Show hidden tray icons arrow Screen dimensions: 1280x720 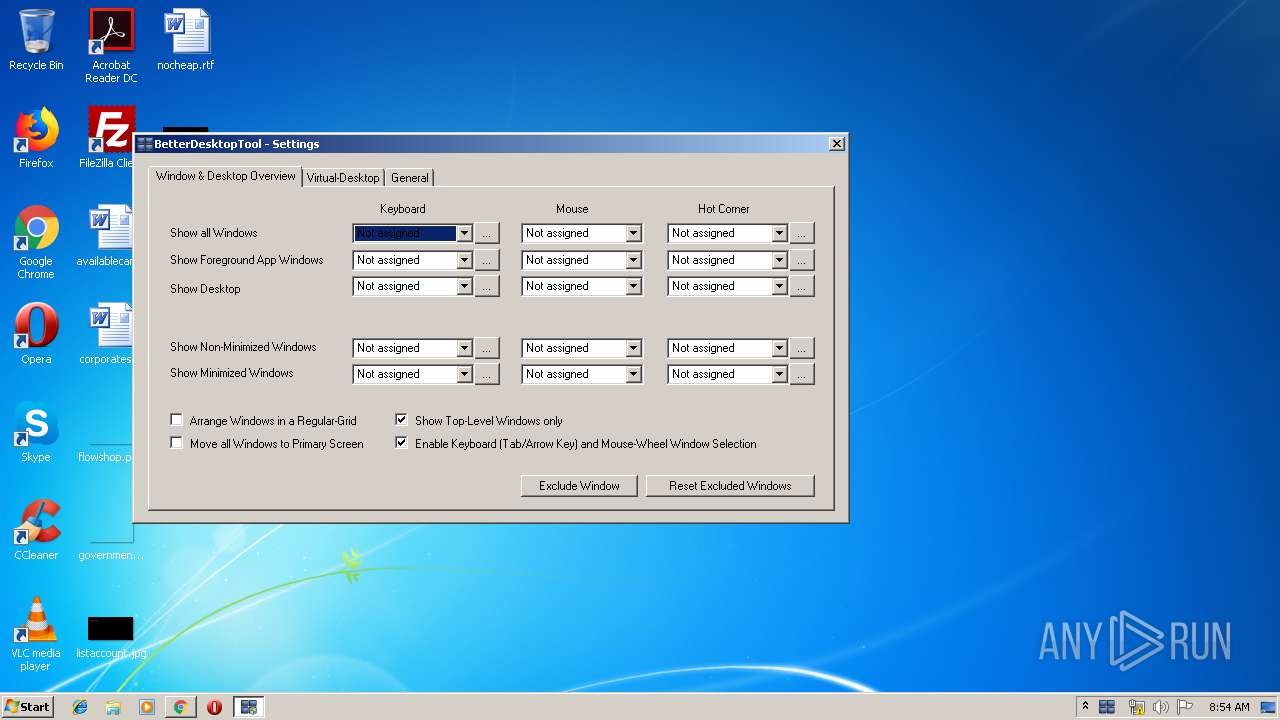pos(1085,707)
